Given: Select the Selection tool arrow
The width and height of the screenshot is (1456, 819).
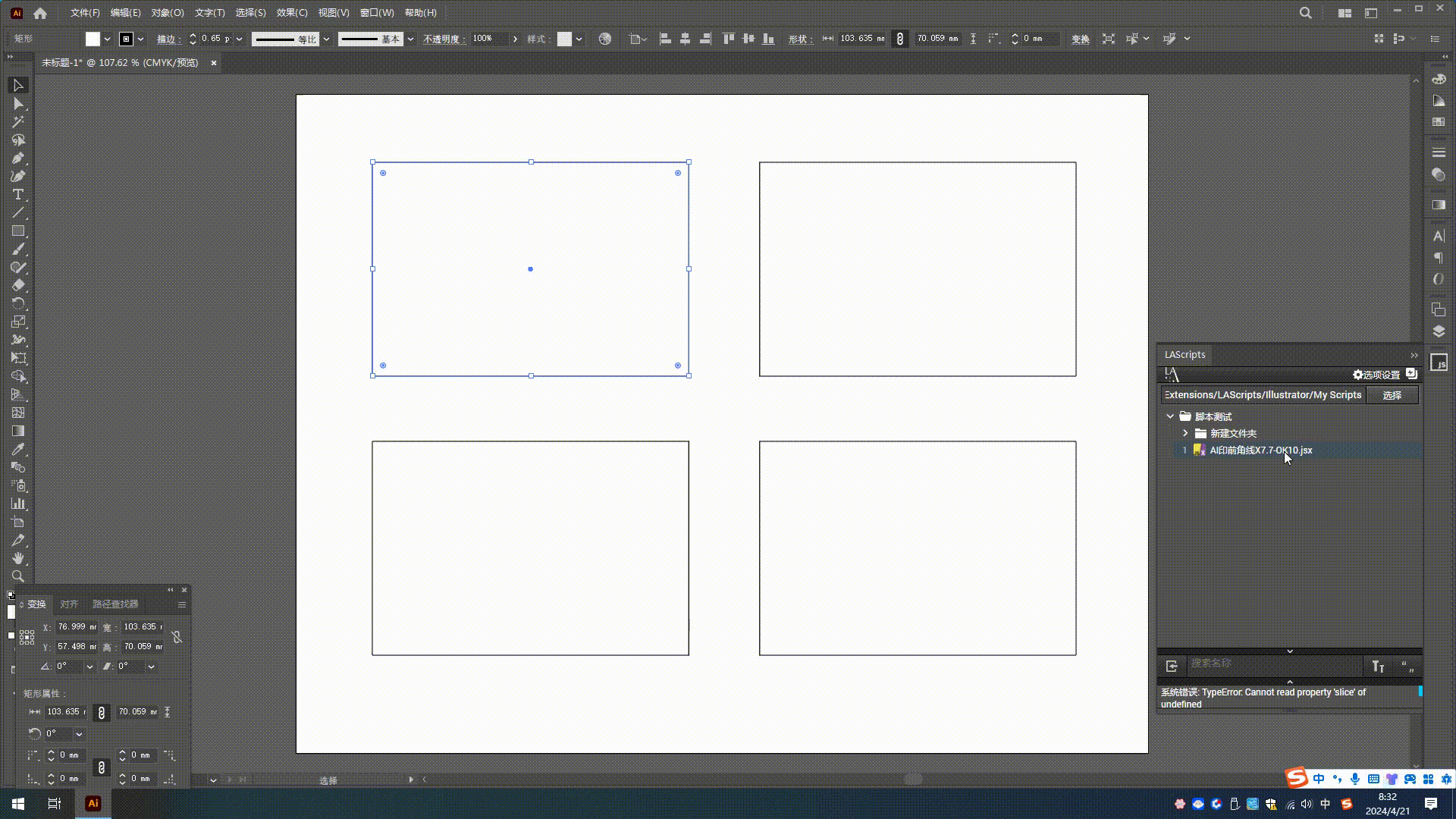Looking at the screenshot, I should point(18,86).
